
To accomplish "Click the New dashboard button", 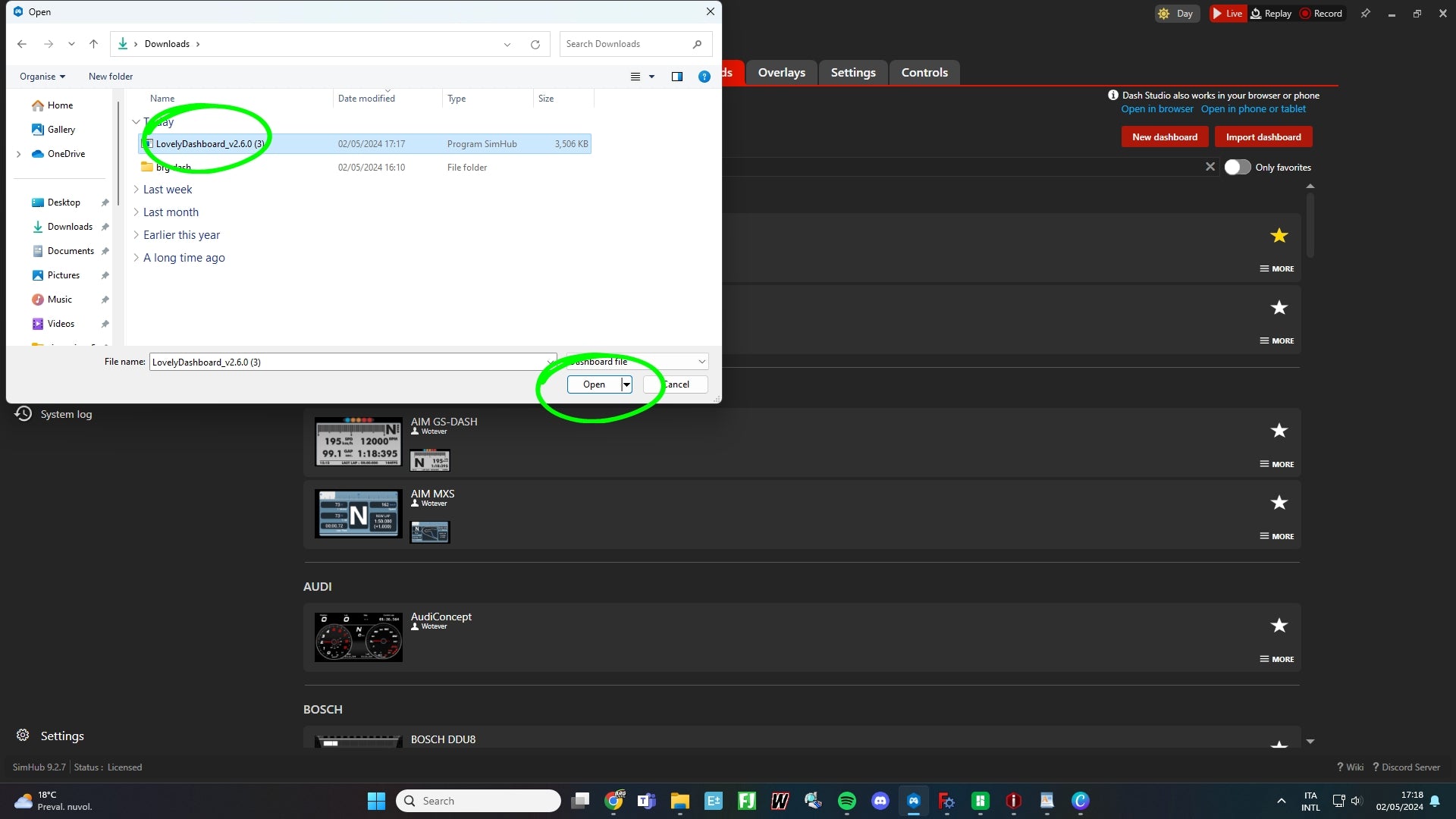I will coord(1165,137).
